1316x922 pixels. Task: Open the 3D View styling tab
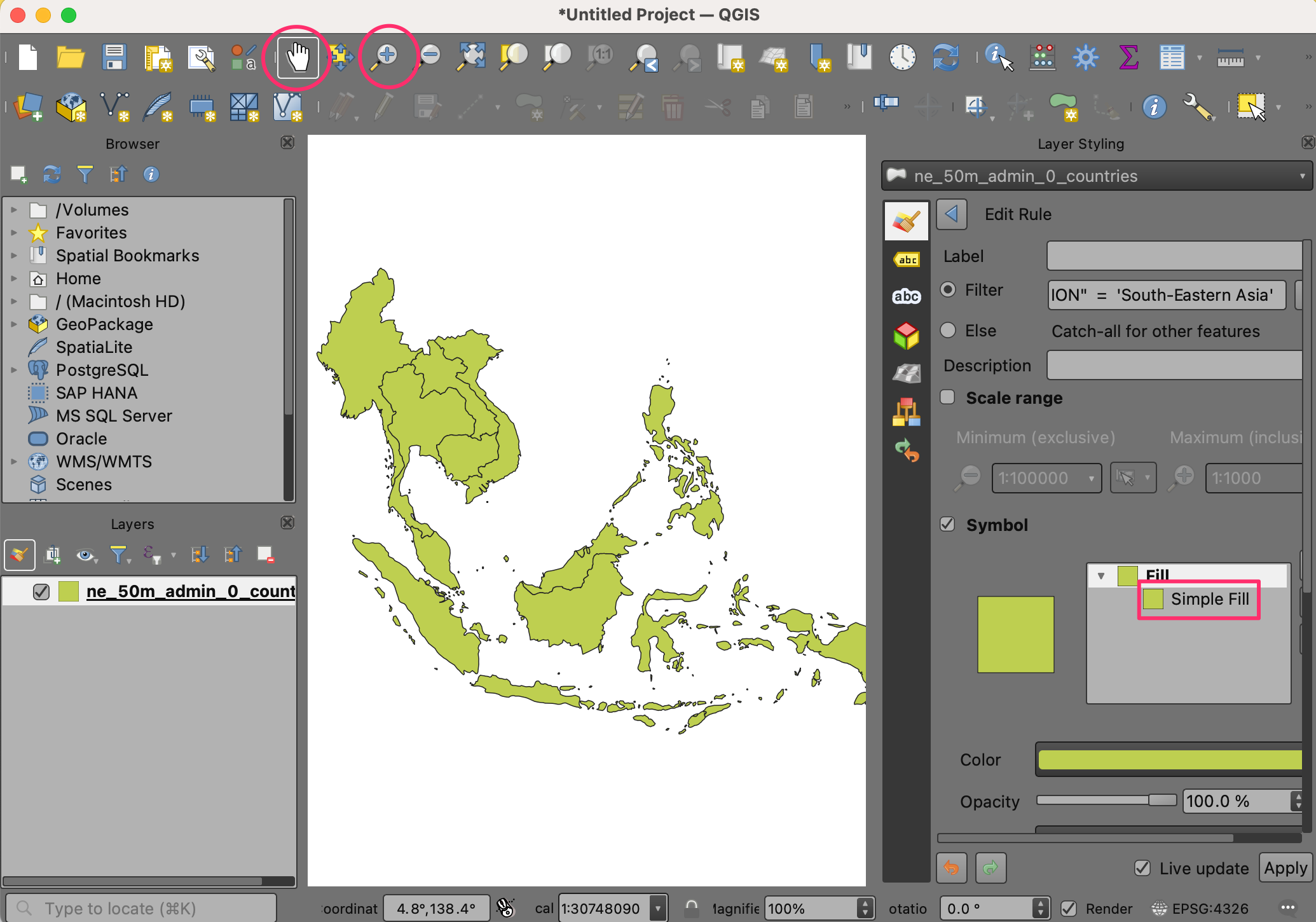click(906, 335)
